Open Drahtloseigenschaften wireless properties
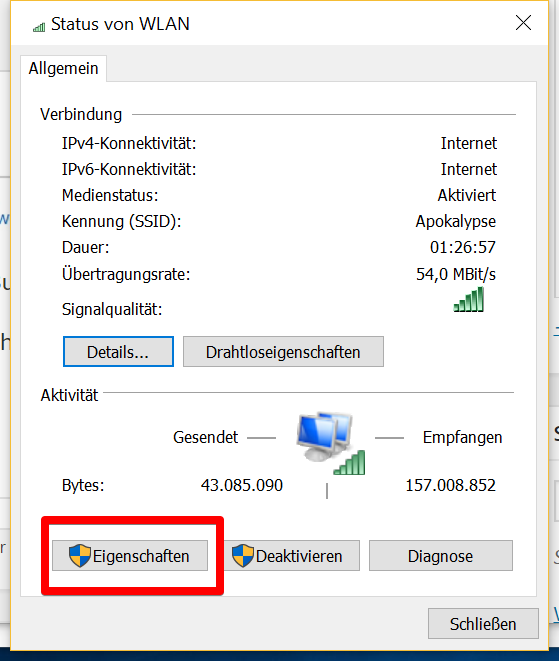The image size is (559, 661). coord(283,352)
